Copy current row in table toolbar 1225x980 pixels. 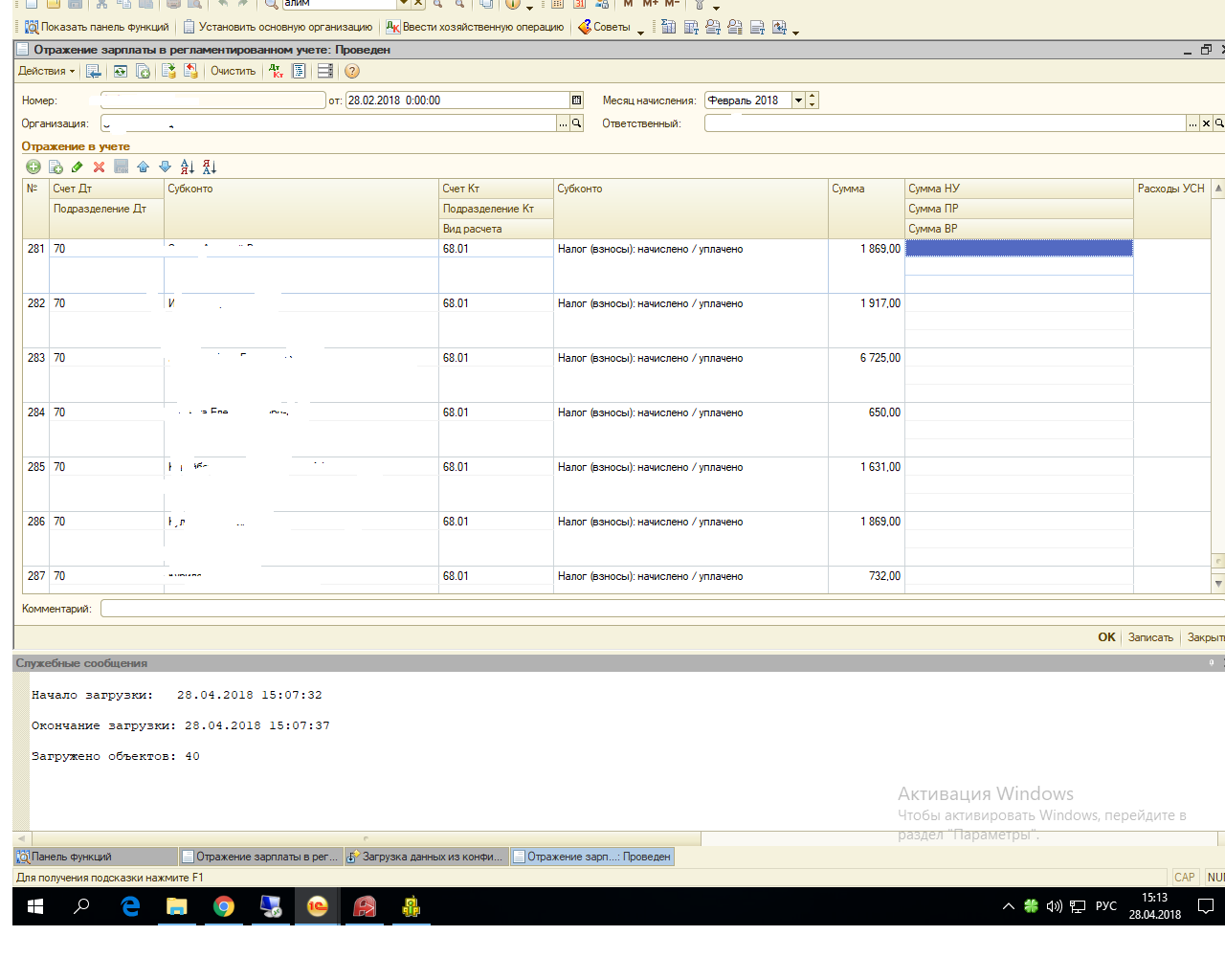(x=56, y=167)
